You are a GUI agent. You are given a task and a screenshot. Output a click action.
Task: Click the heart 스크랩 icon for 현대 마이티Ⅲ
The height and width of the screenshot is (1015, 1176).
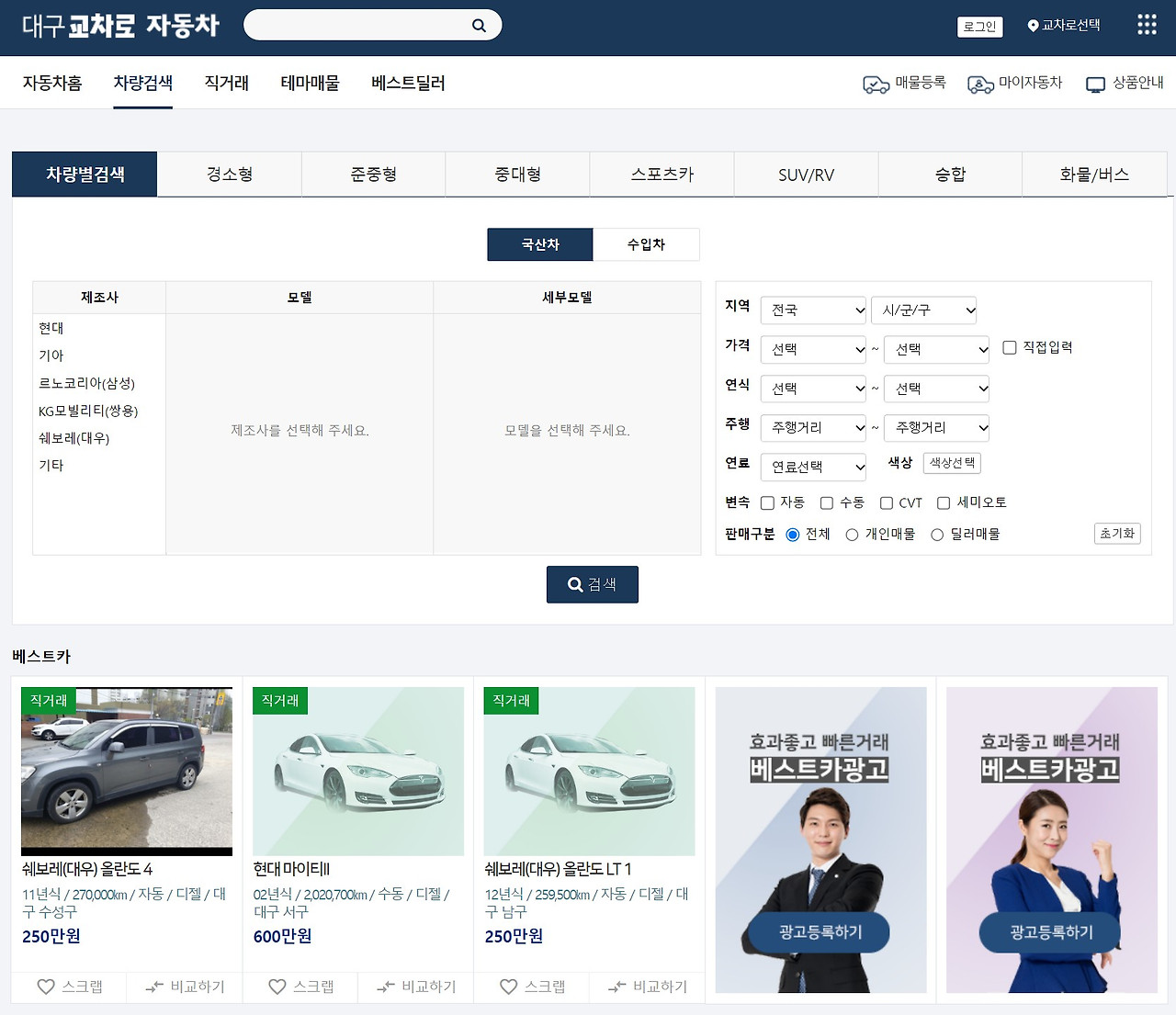coord(277,987)
